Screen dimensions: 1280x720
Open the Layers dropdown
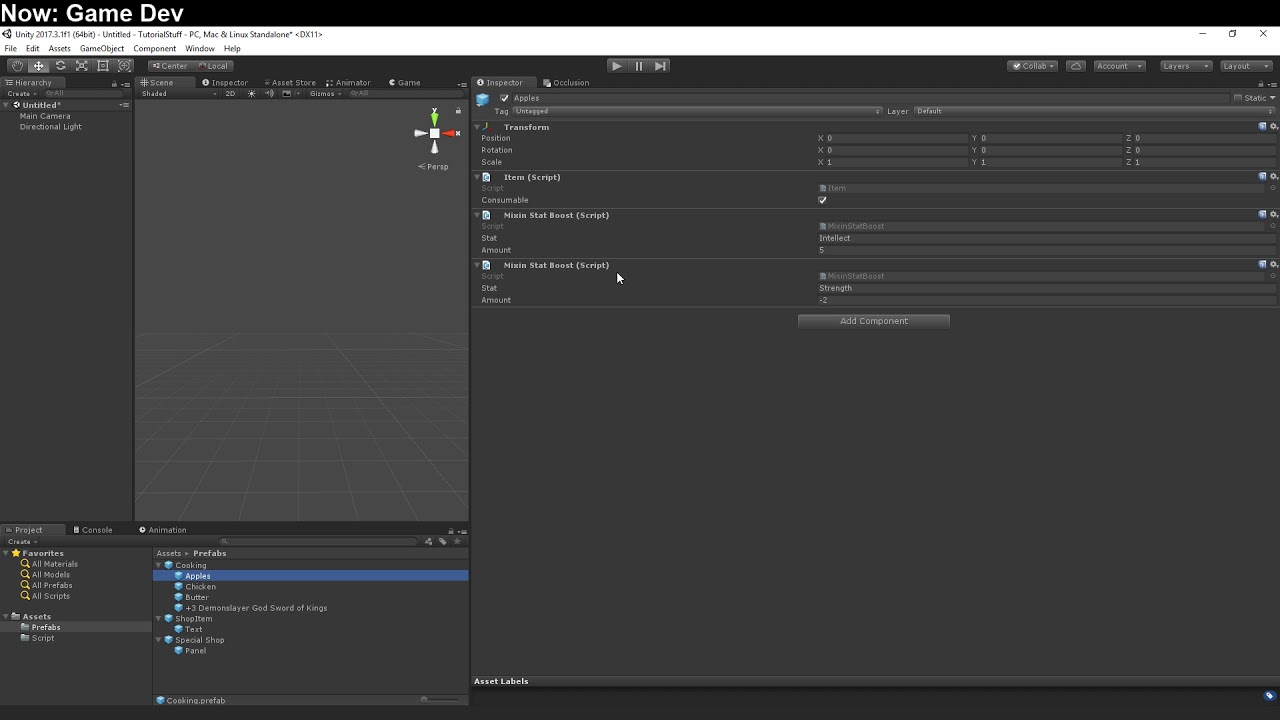(1185, 66)
